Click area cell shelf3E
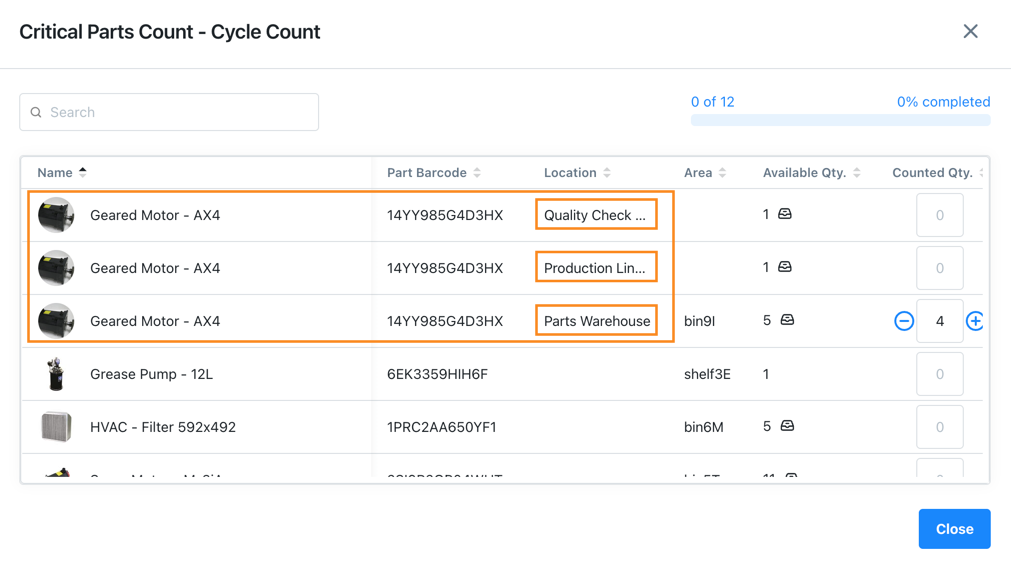 (x=707, y=374)
